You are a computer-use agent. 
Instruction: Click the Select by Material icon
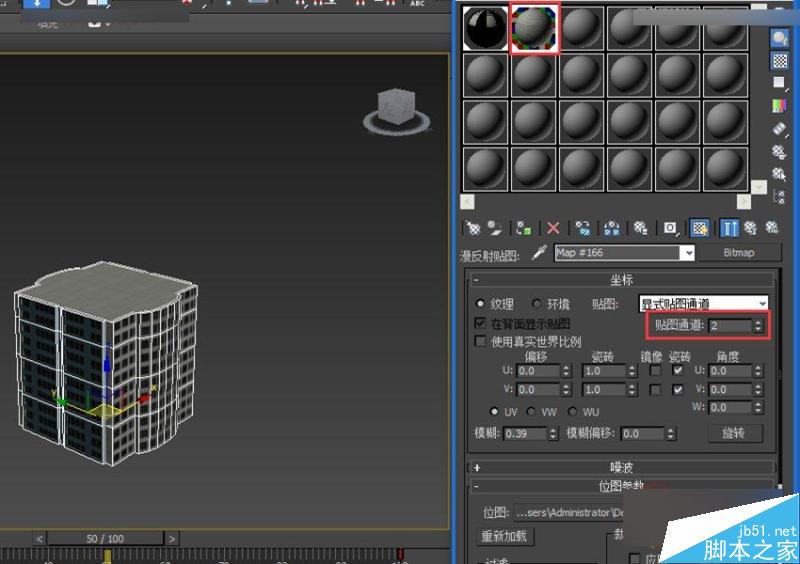click(780, 175)
